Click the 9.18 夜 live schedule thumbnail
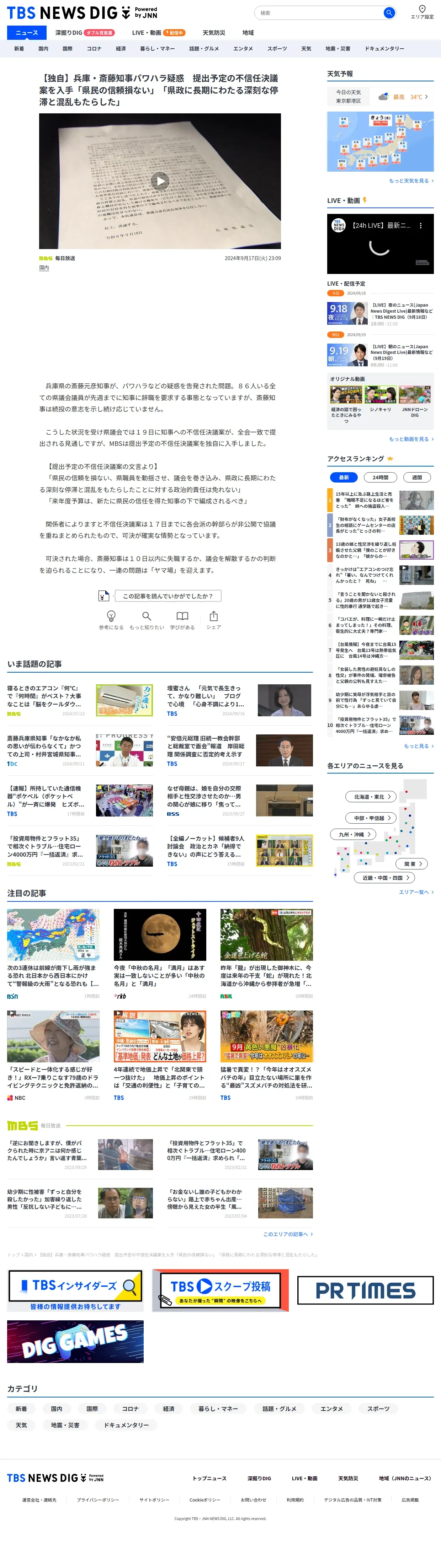The width and height of the screenshot is (441, 1568). pos(347,314)
